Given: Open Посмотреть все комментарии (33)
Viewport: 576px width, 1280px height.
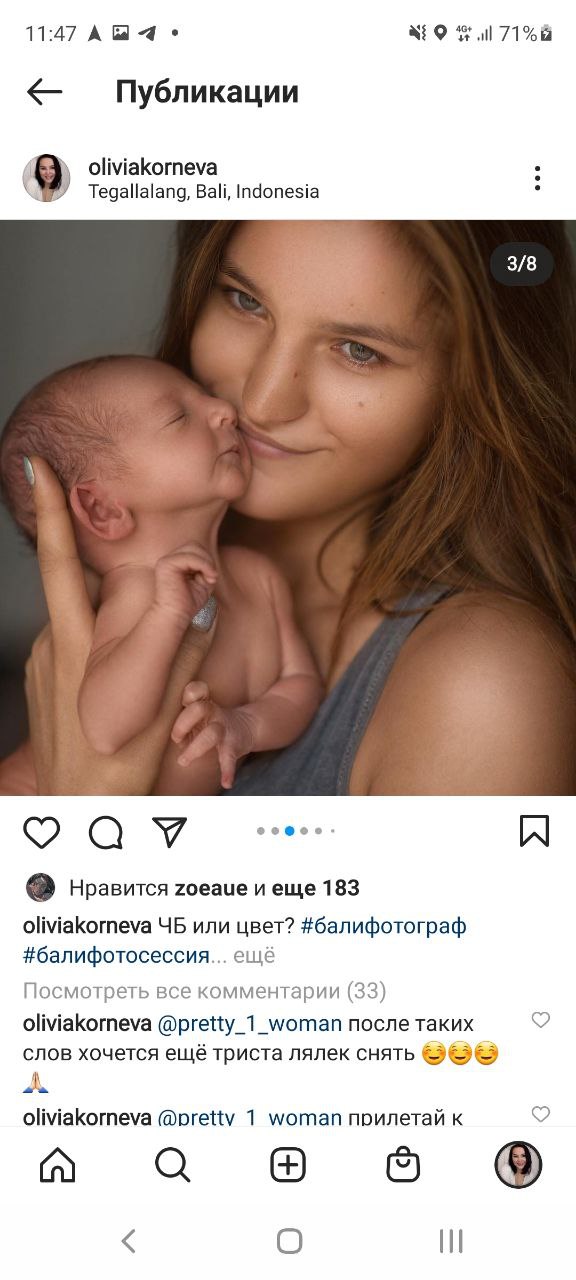Looking at the screenshot, I should click(204, 991).
